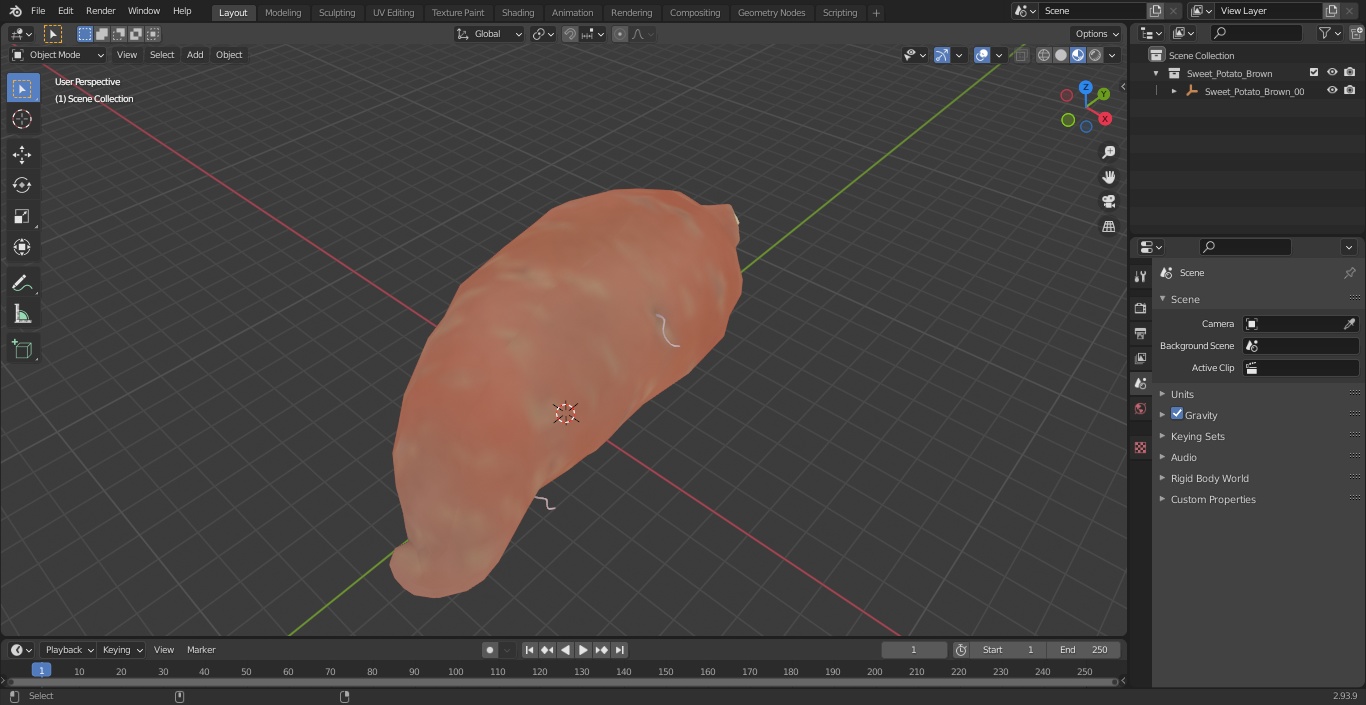This screenshot has height=705, width=1366.
Task: Toggle proportional editing
Action: tap(620, 34)
